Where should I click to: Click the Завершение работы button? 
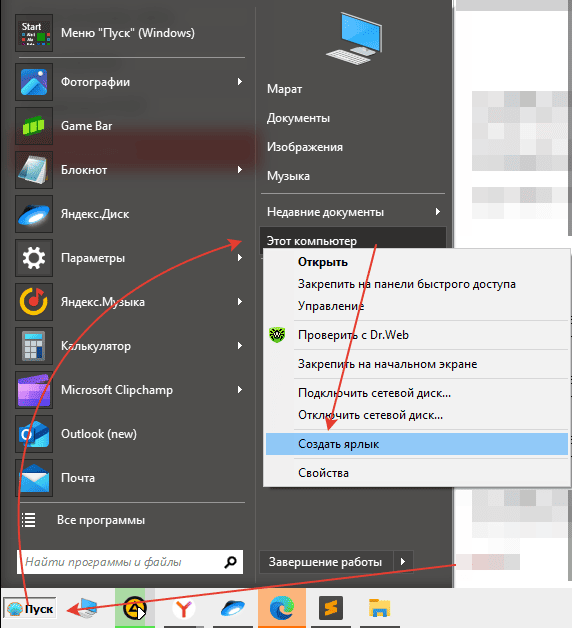point(326,562)
